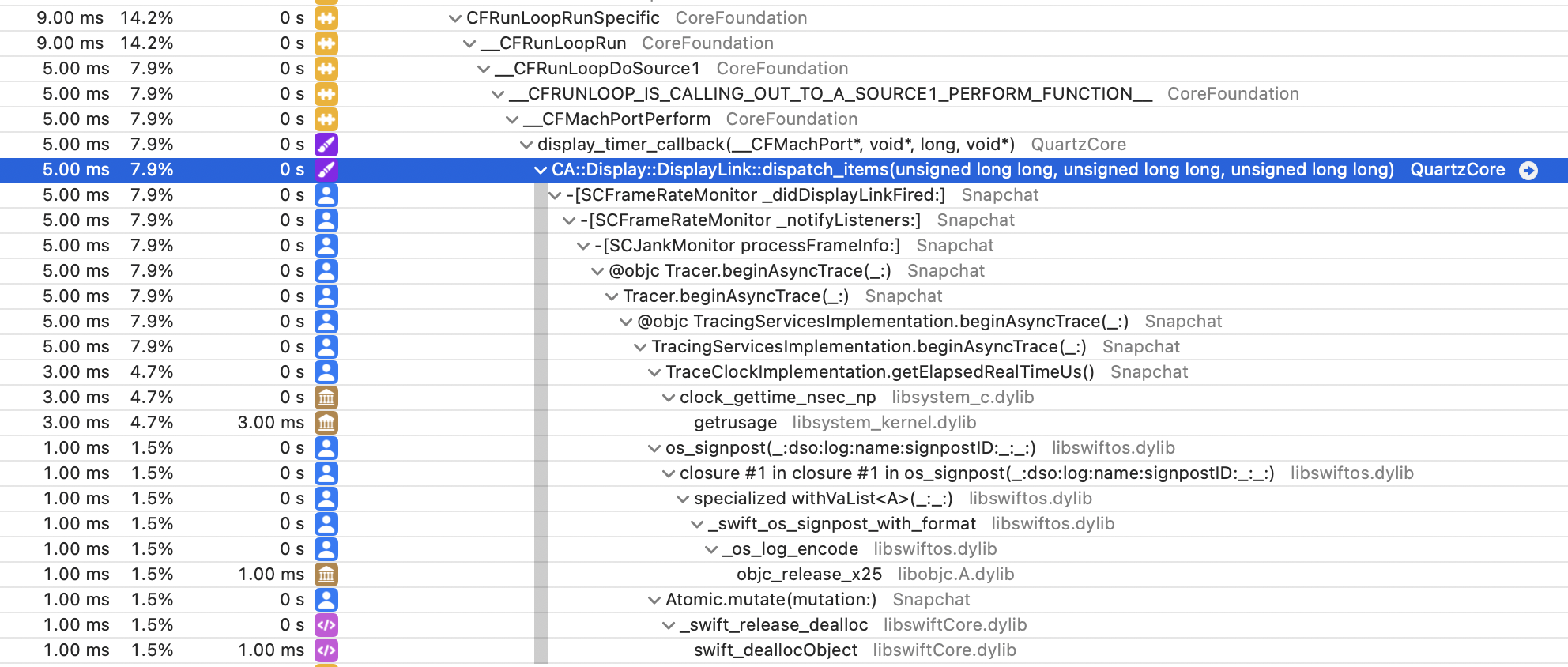Click the system library icon beside clock_gettime_nsec_np
Screen dimensions: 1568x667
(326, 398)
